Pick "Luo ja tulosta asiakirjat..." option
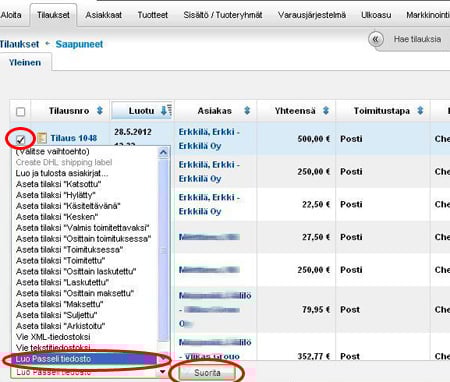 point(62,173)
